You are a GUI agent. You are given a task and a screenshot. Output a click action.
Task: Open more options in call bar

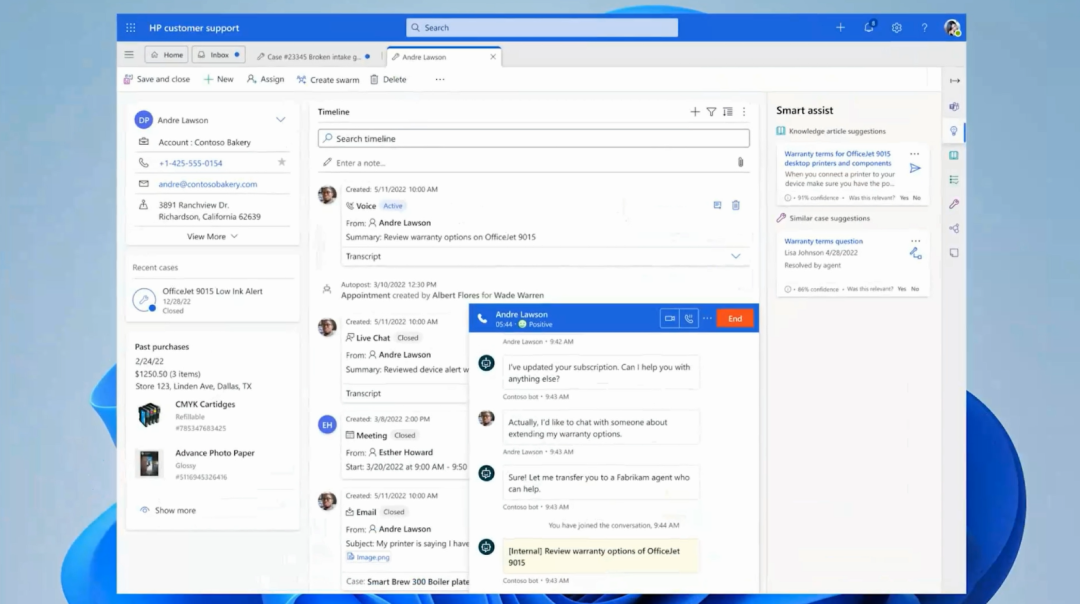pos(707,318)
